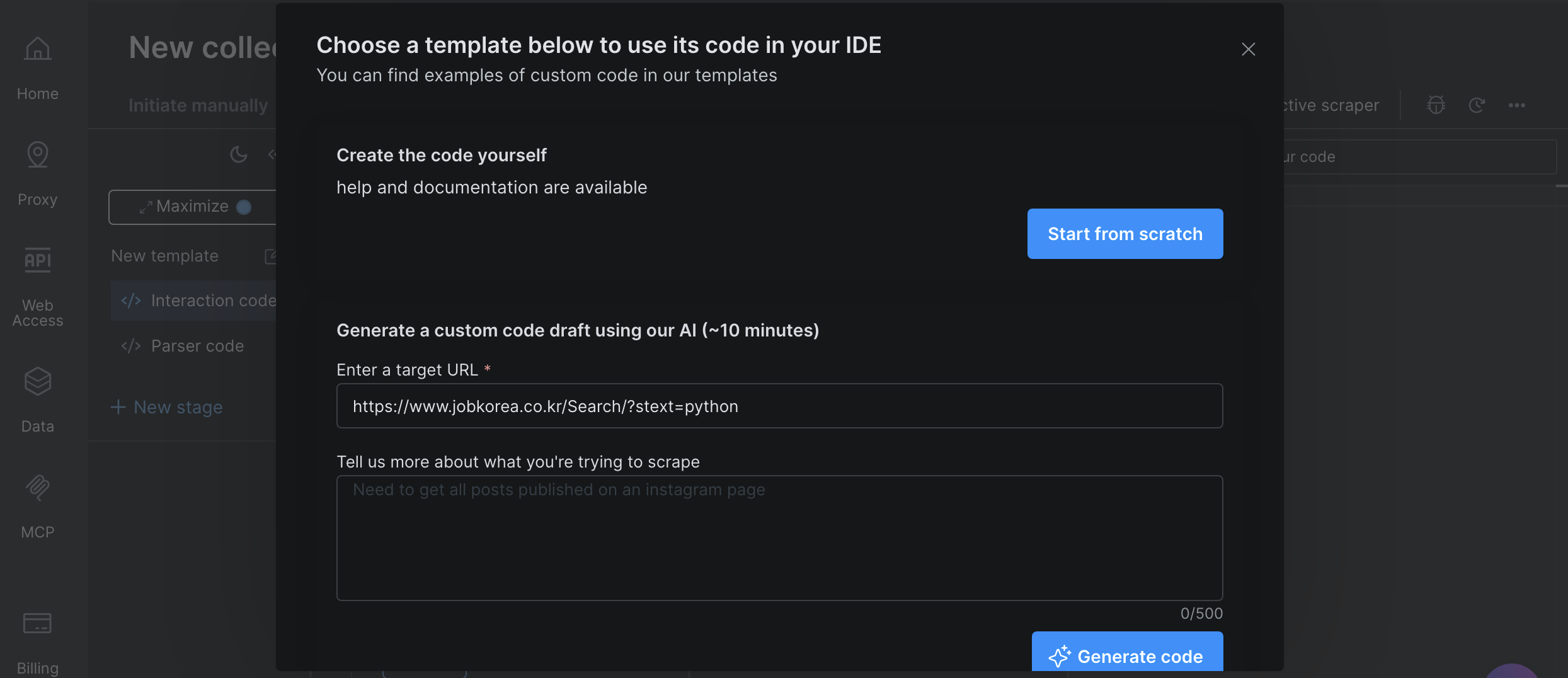This screenshot has height=678, width=1568.
Task: Open the debug bug icon near active scraper
Action: pos(1436,105)
